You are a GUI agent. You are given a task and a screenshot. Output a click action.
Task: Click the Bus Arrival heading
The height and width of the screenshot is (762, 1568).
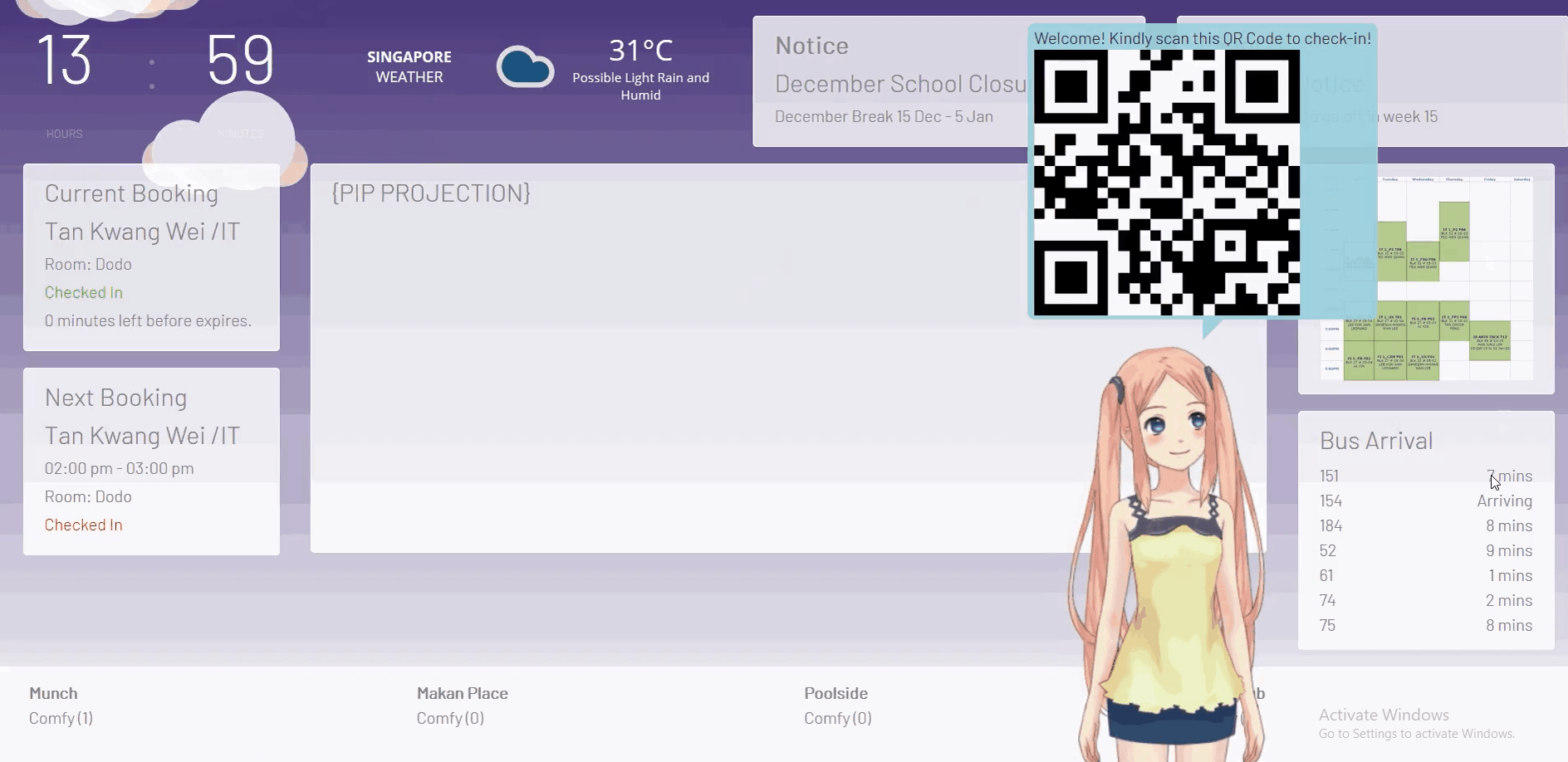point(1376,441)
